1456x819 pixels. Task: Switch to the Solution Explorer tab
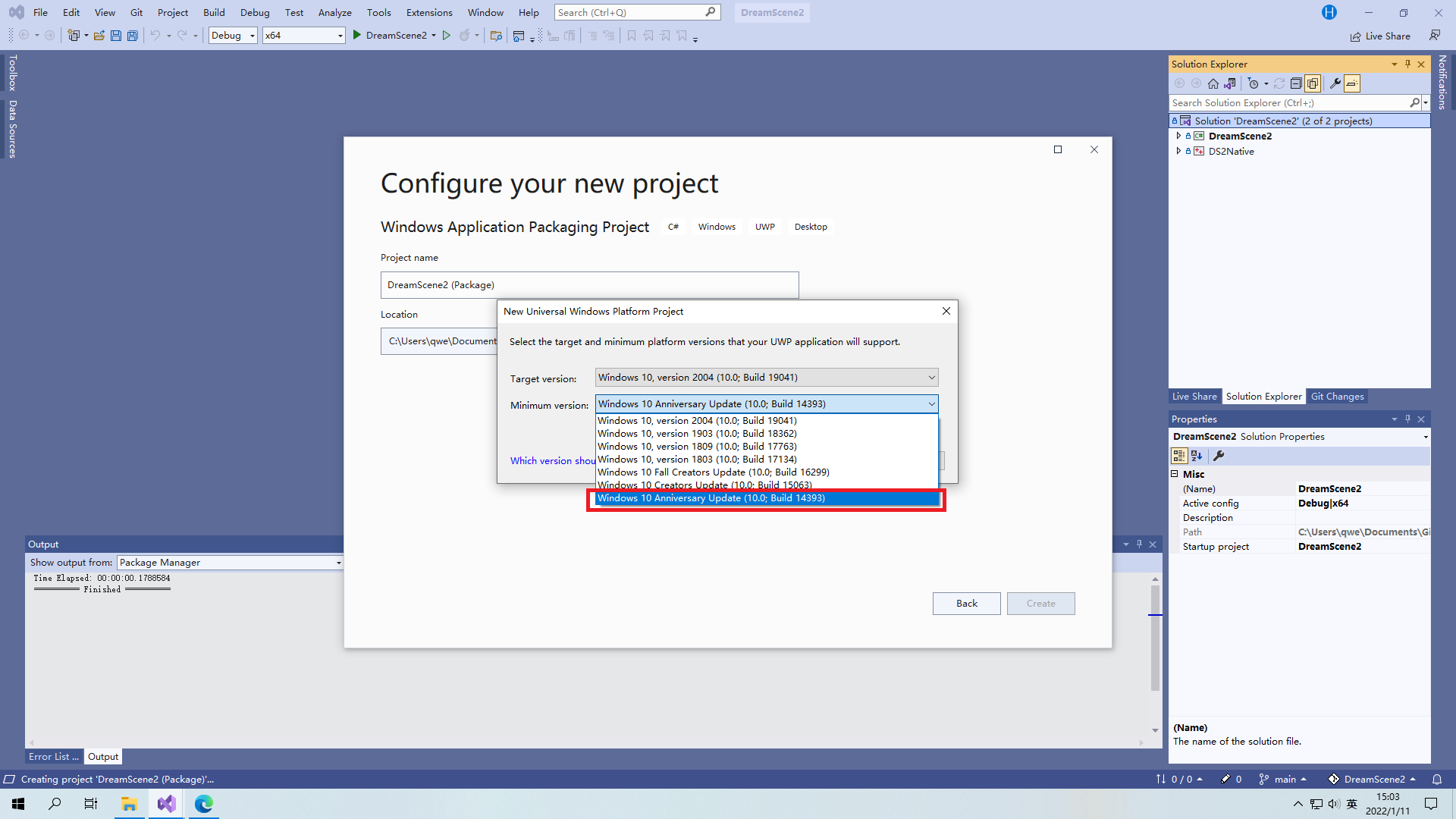coord(1263,396)
